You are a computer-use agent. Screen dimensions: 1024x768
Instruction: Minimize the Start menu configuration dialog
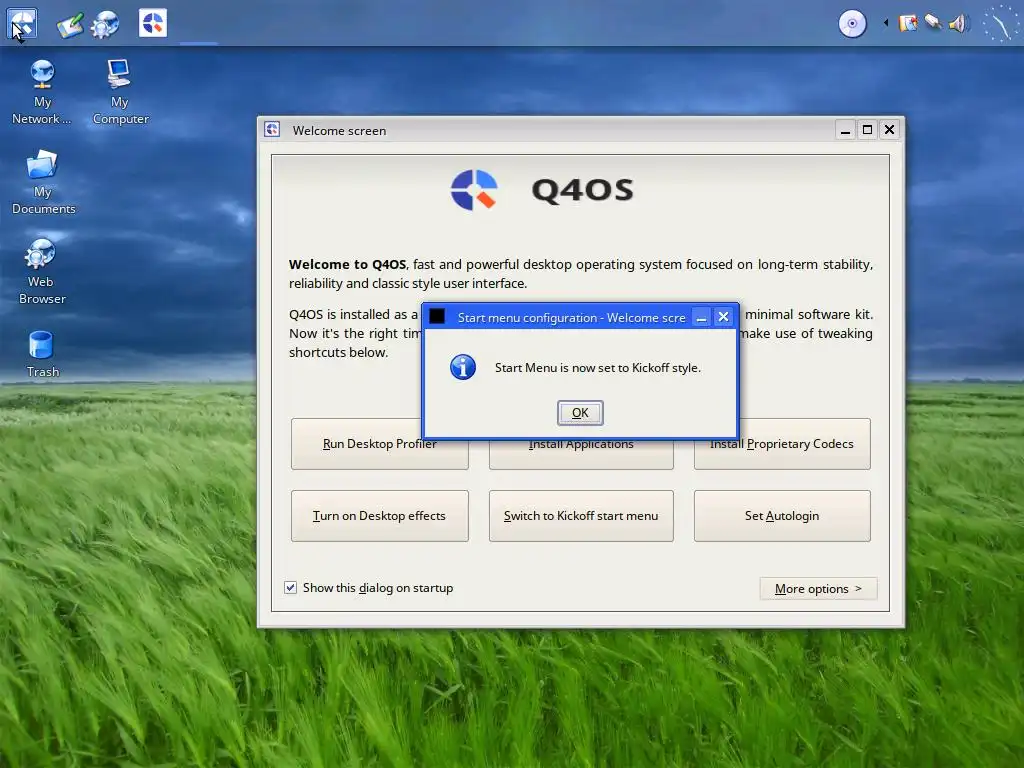pyautogui.click(x=701, y=317)
